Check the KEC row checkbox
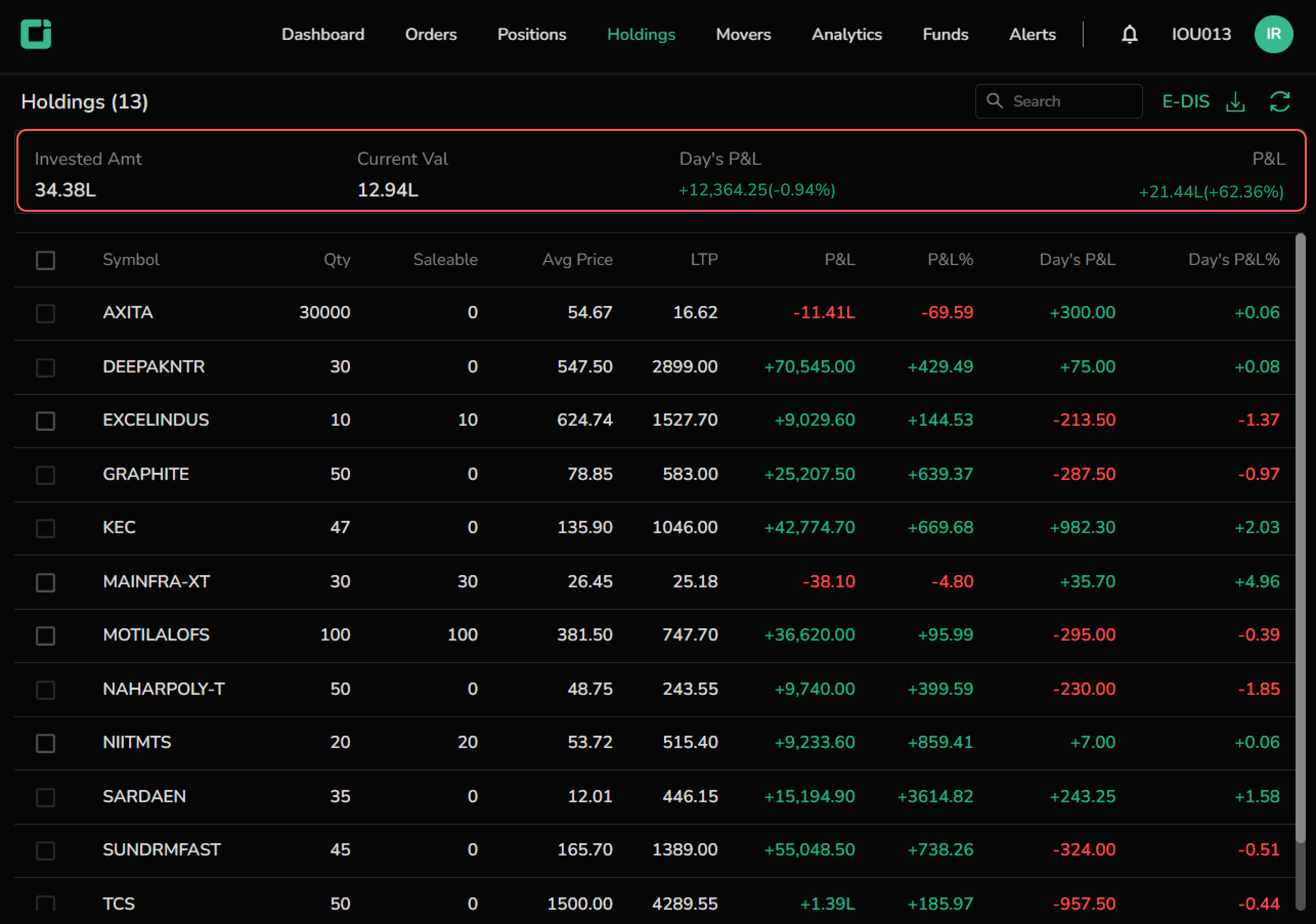Viewport: 1316px width, 924px height. pyautogui.click(x=45, y=528)
